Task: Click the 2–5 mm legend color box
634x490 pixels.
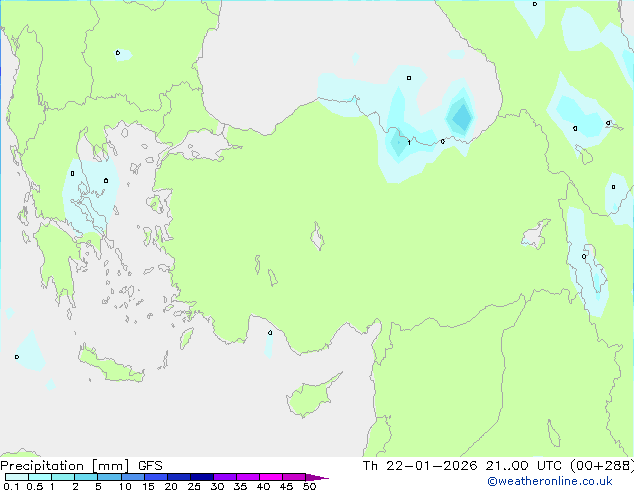Action: (x=86, y=477)
